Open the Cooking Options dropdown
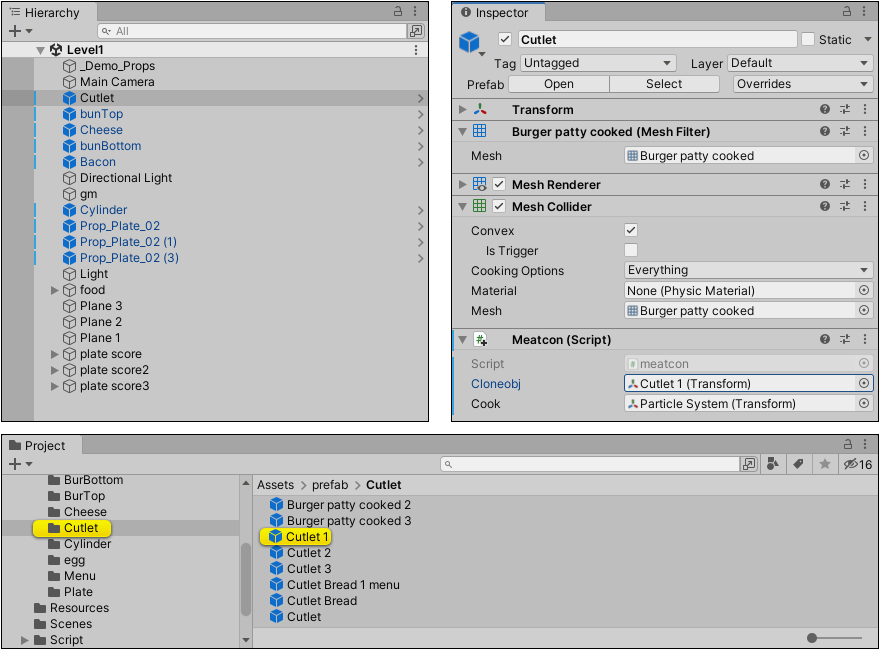The height and width of the screenshot is (650, 880). 748,271
